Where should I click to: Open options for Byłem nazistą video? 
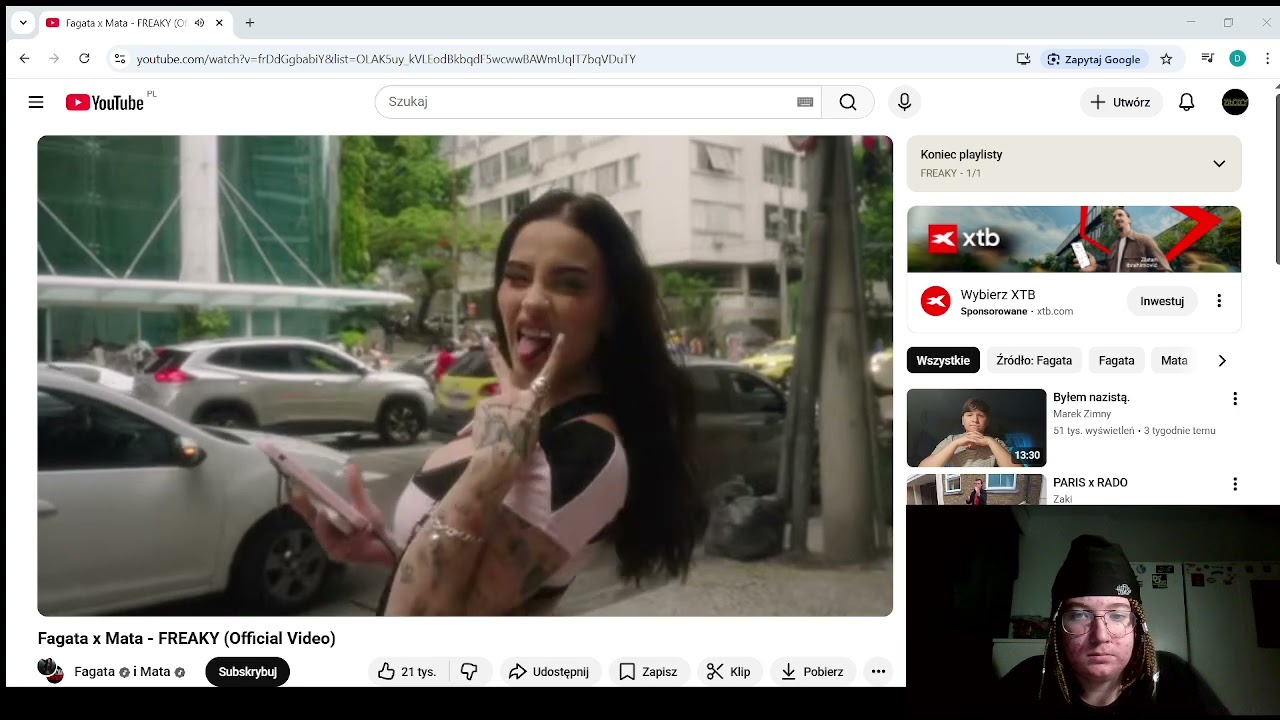(x=1235, y=399)
